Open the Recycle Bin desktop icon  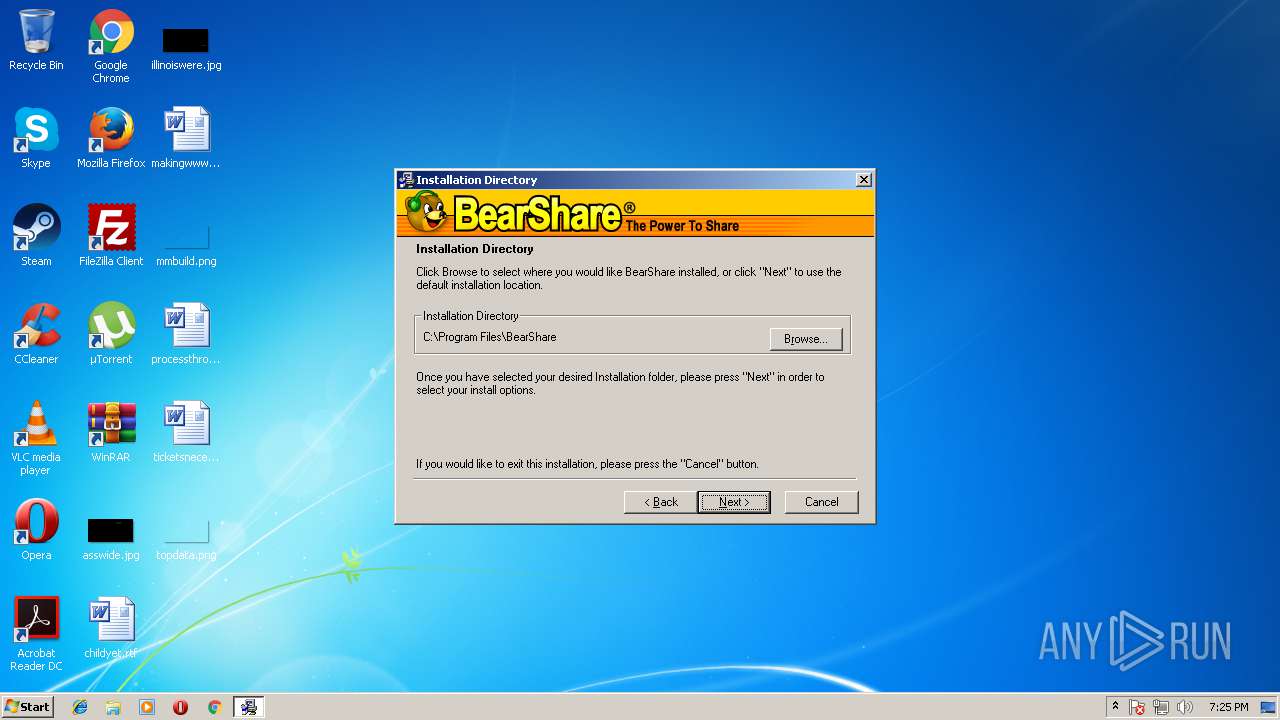[36, 40]
